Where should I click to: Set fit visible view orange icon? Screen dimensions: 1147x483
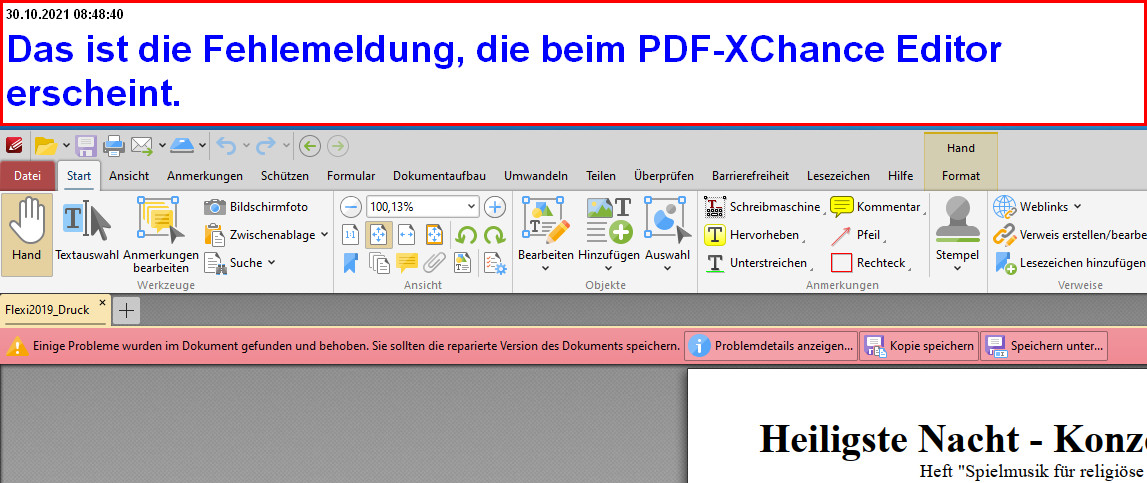435,235
